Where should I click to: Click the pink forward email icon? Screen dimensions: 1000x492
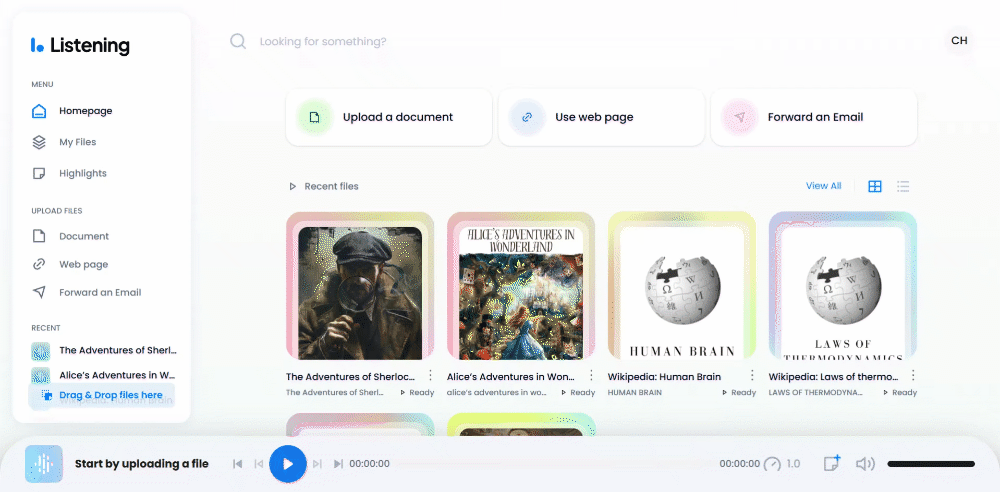(x=739, y=117)
